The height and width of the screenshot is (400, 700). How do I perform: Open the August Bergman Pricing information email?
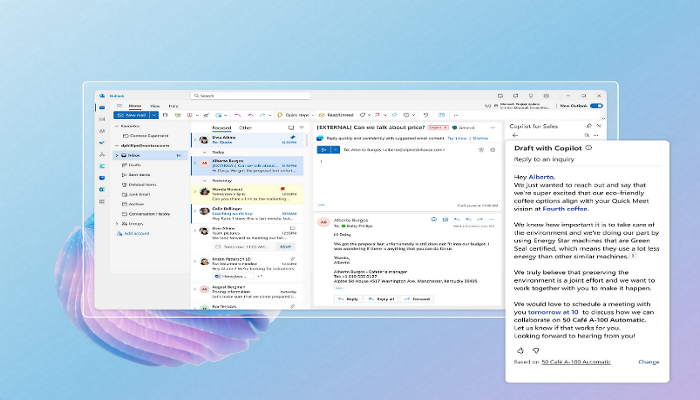coord(247,292)
